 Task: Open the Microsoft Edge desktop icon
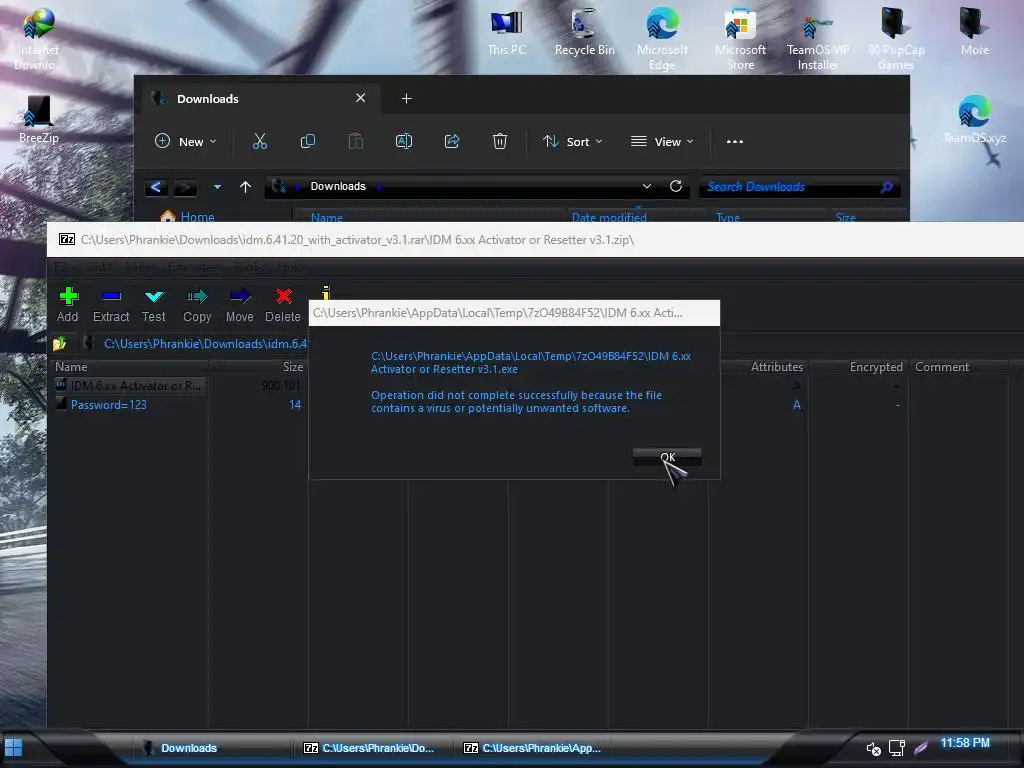662,38
